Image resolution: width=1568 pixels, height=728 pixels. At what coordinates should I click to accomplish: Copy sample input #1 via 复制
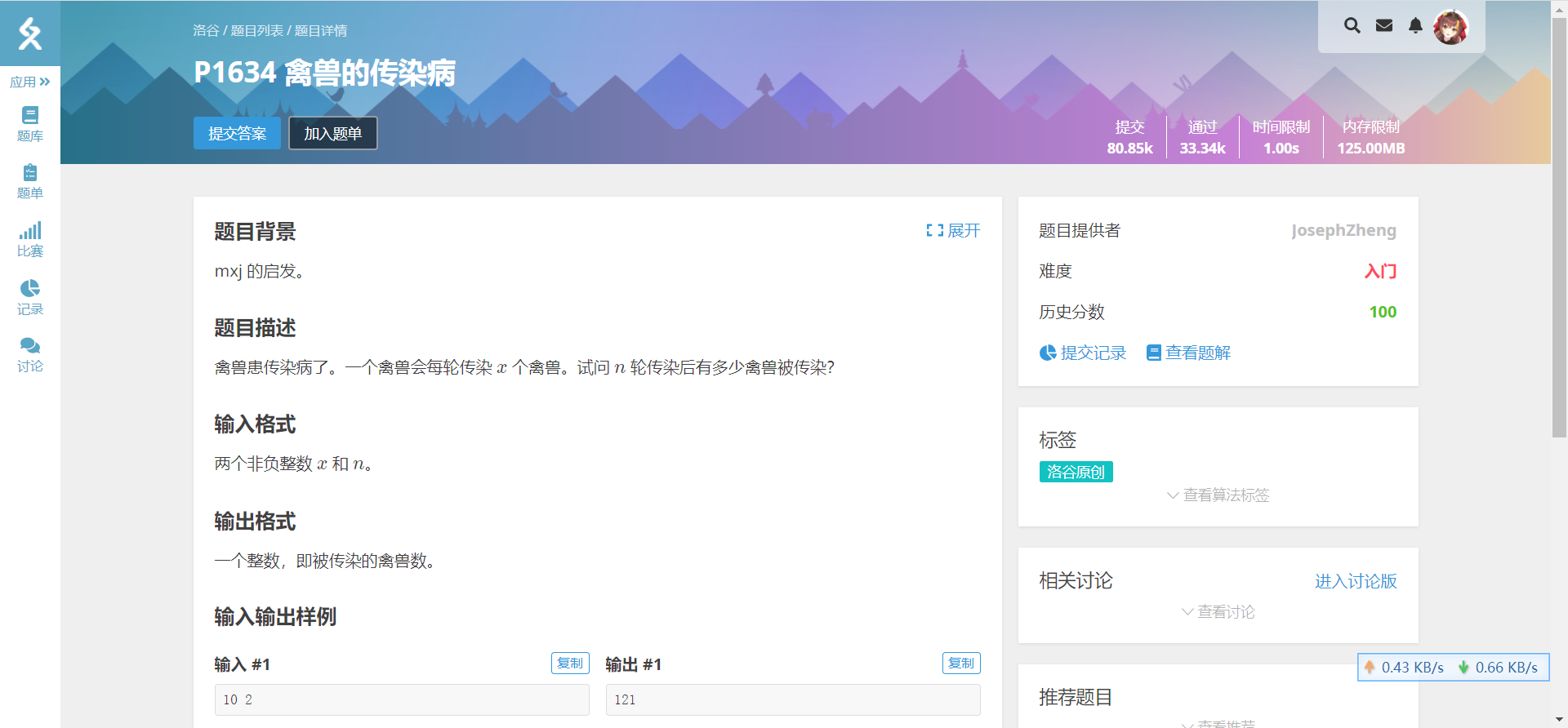tap(570, 663)
